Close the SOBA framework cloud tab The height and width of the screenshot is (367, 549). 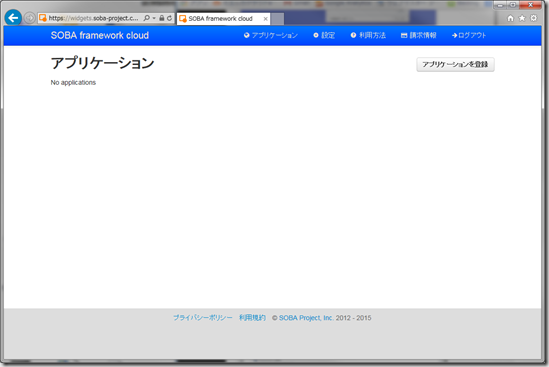click(x=265, y=19)
